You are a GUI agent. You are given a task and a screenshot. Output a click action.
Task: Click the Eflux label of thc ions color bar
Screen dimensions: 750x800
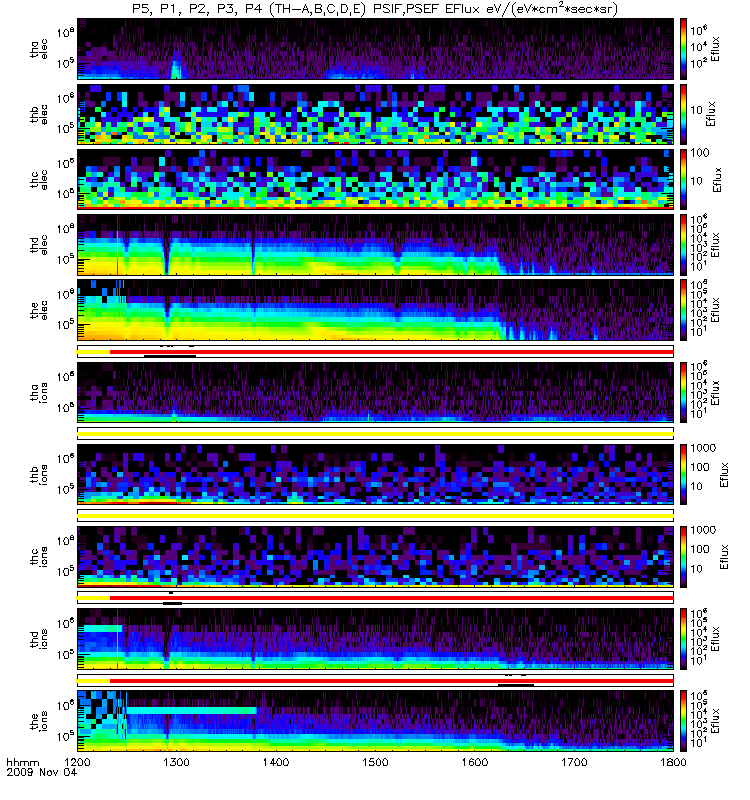[724, 557]
